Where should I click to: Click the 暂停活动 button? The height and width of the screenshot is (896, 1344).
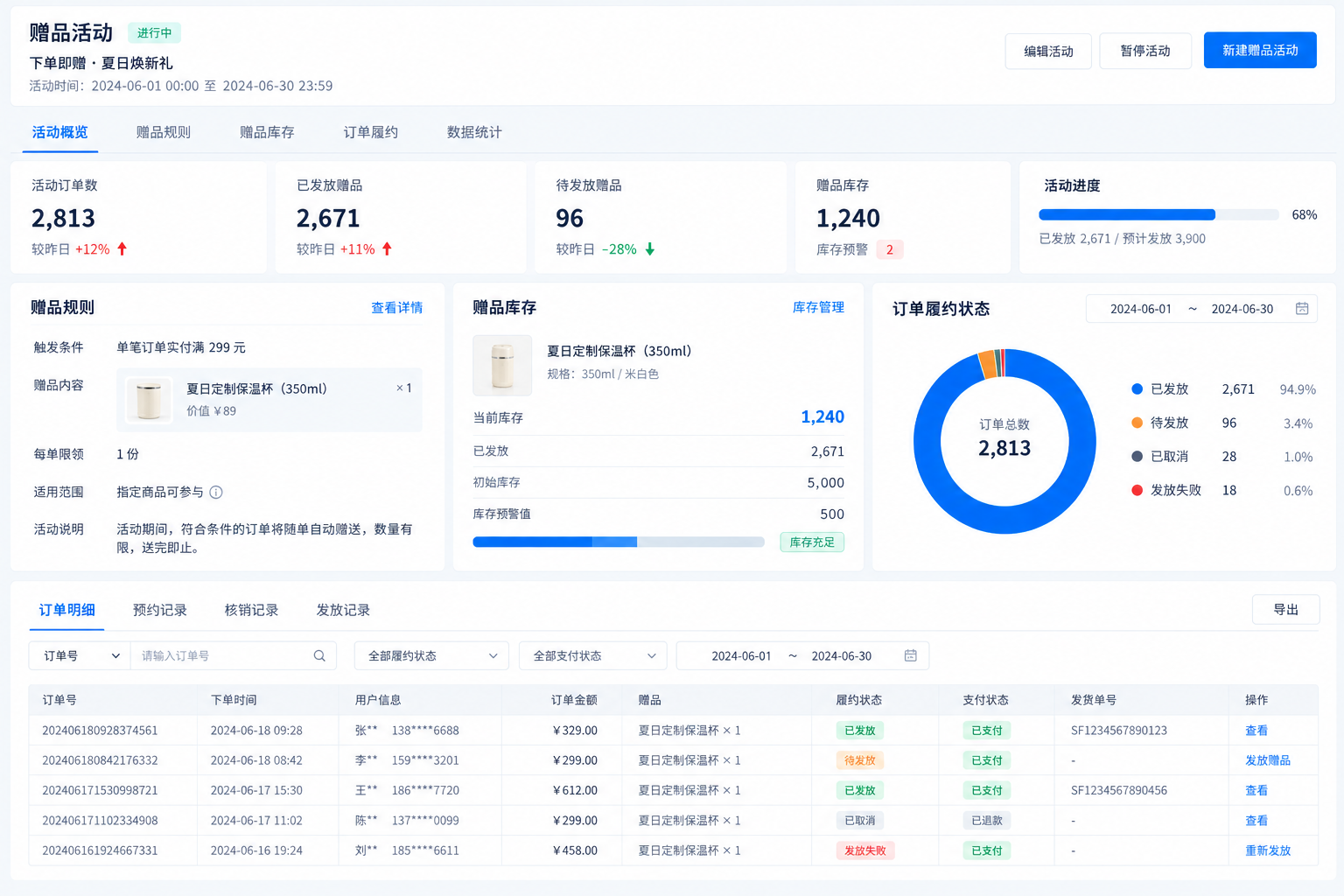click(x=1145, y=51)
